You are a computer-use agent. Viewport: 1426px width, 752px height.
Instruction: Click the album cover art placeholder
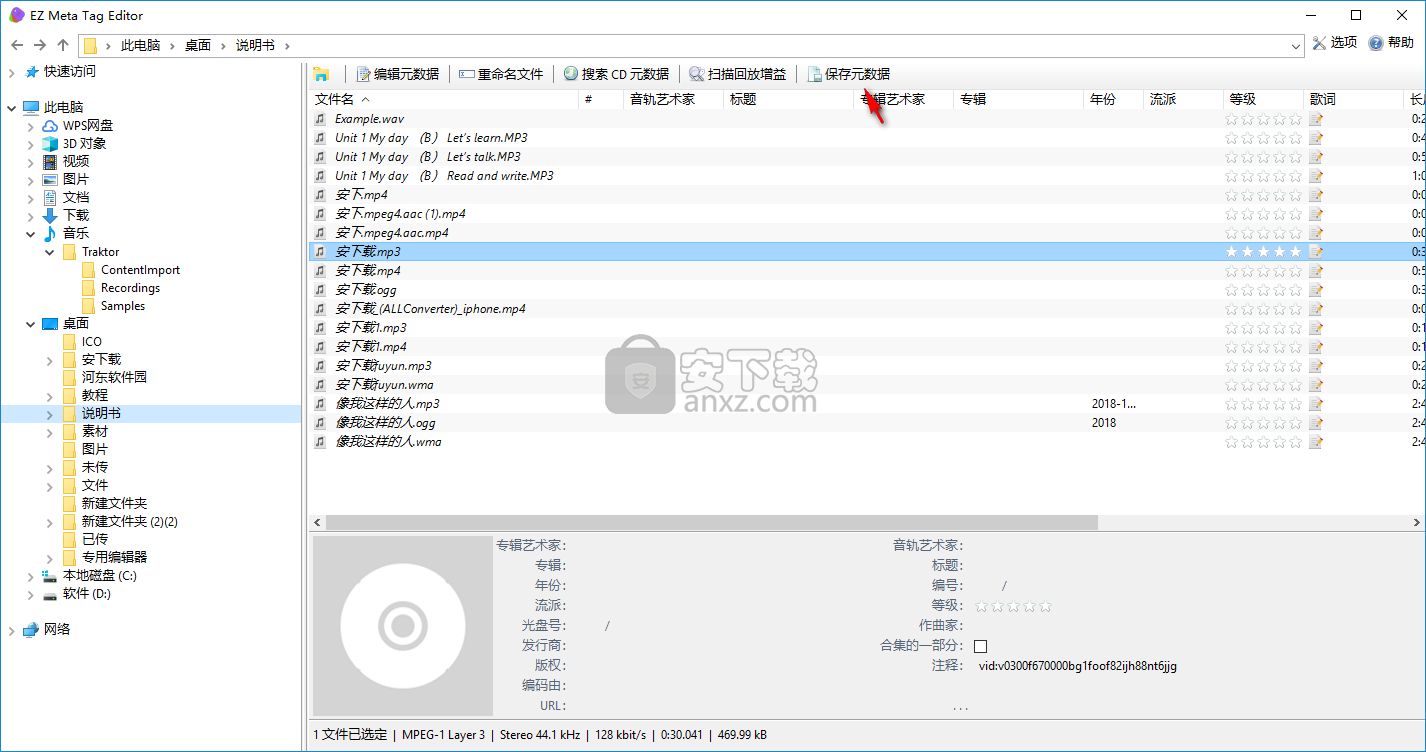[403, 626]
